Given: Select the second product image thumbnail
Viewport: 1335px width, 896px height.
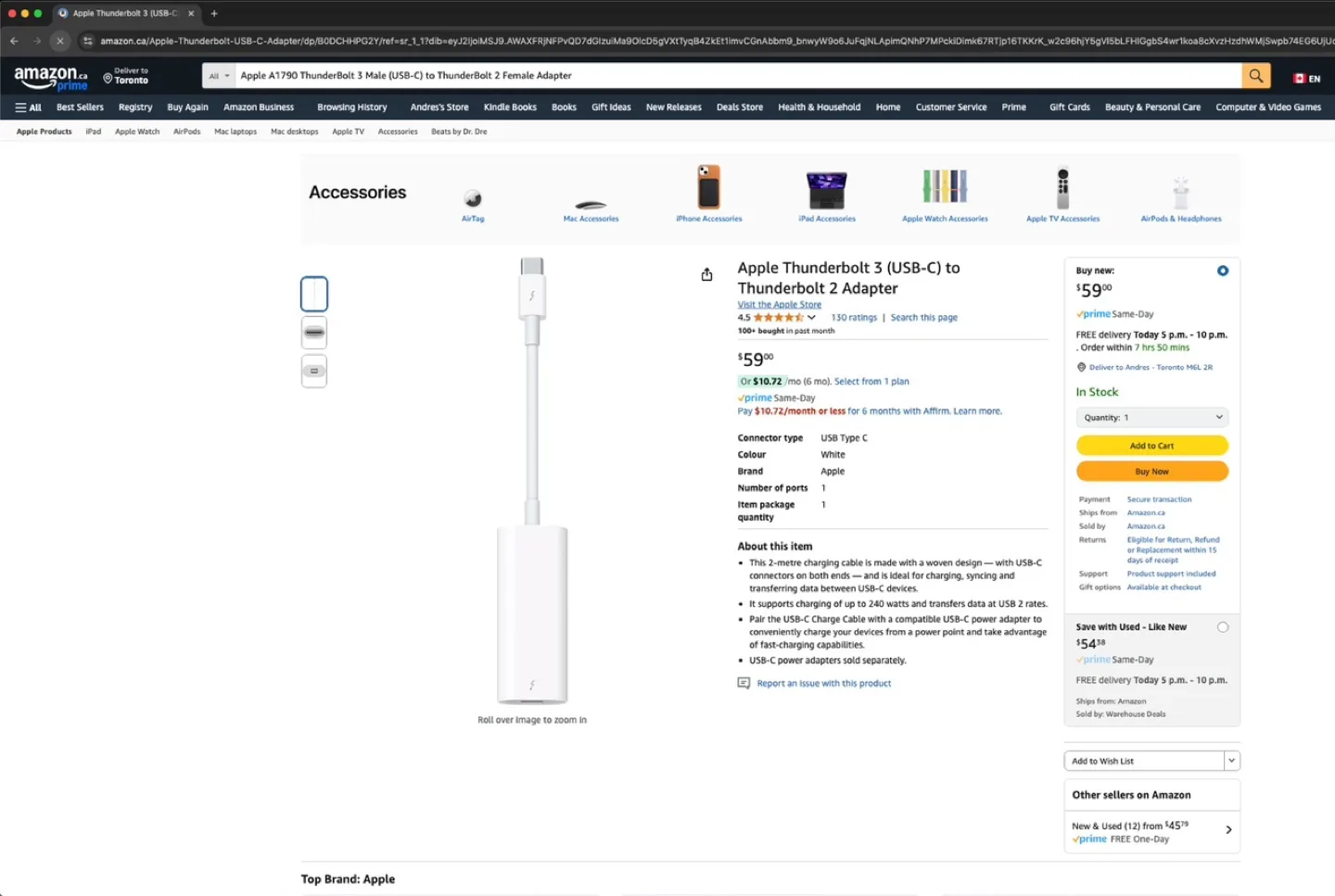Looking at the screenshot, I should (313, 332).
